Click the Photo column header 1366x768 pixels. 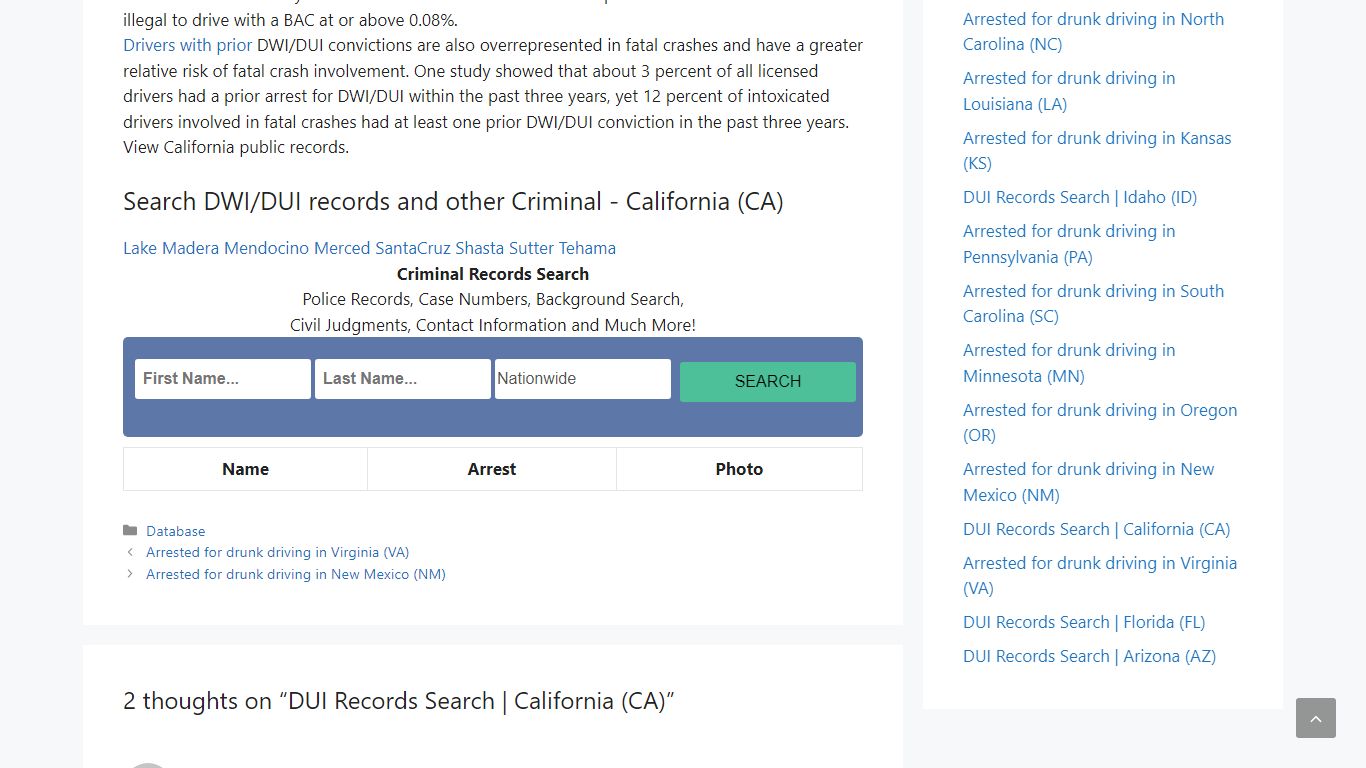(x=739, y=469)
